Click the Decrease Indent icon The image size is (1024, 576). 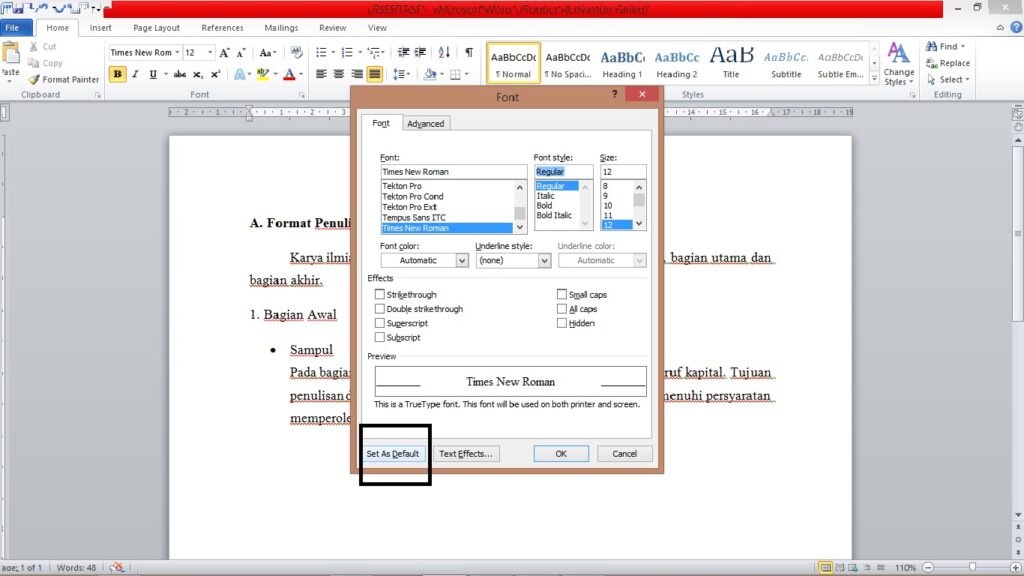coord(404,53)
